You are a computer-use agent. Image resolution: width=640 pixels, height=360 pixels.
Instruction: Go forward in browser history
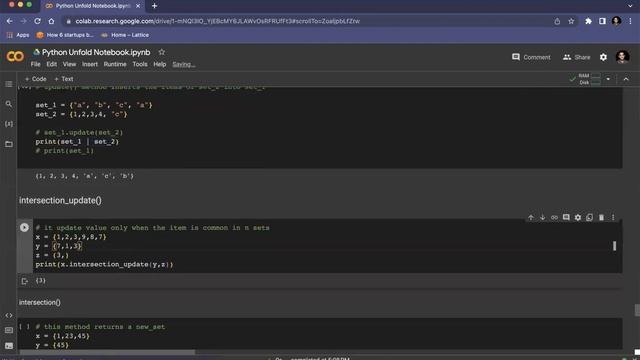[23, 21]
